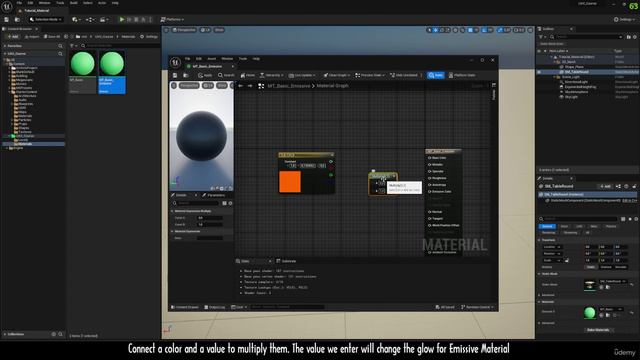Select MT_Basic_Emissive material thumbnail
640x360 pixels.
[112, 64]
